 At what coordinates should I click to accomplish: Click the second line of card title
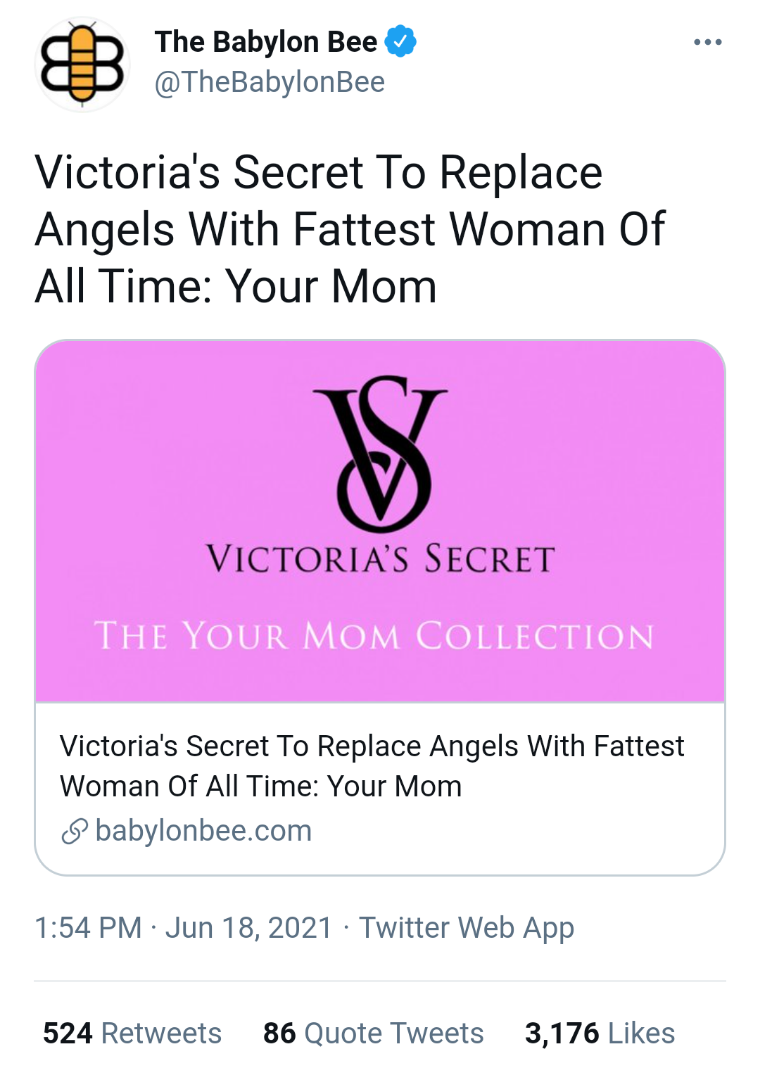click(260, 786)
